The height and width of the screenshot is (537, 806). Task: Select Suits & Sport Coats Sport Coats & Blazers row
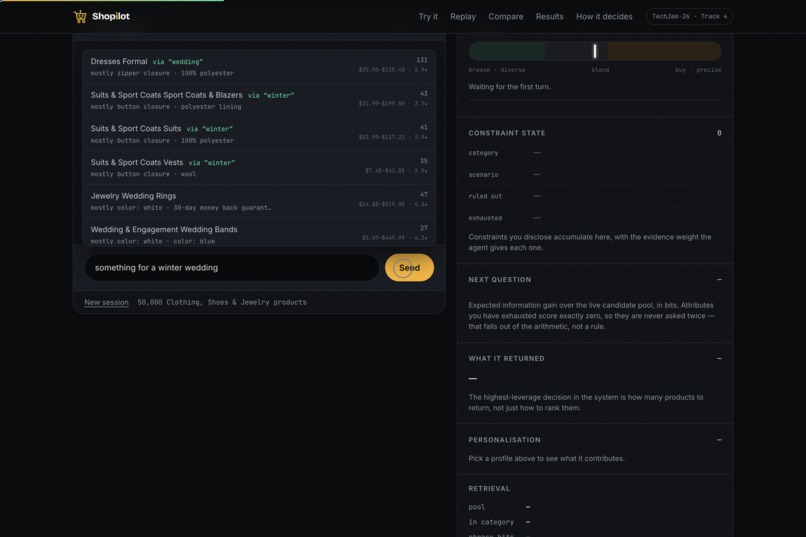click(x=259, y=100)
